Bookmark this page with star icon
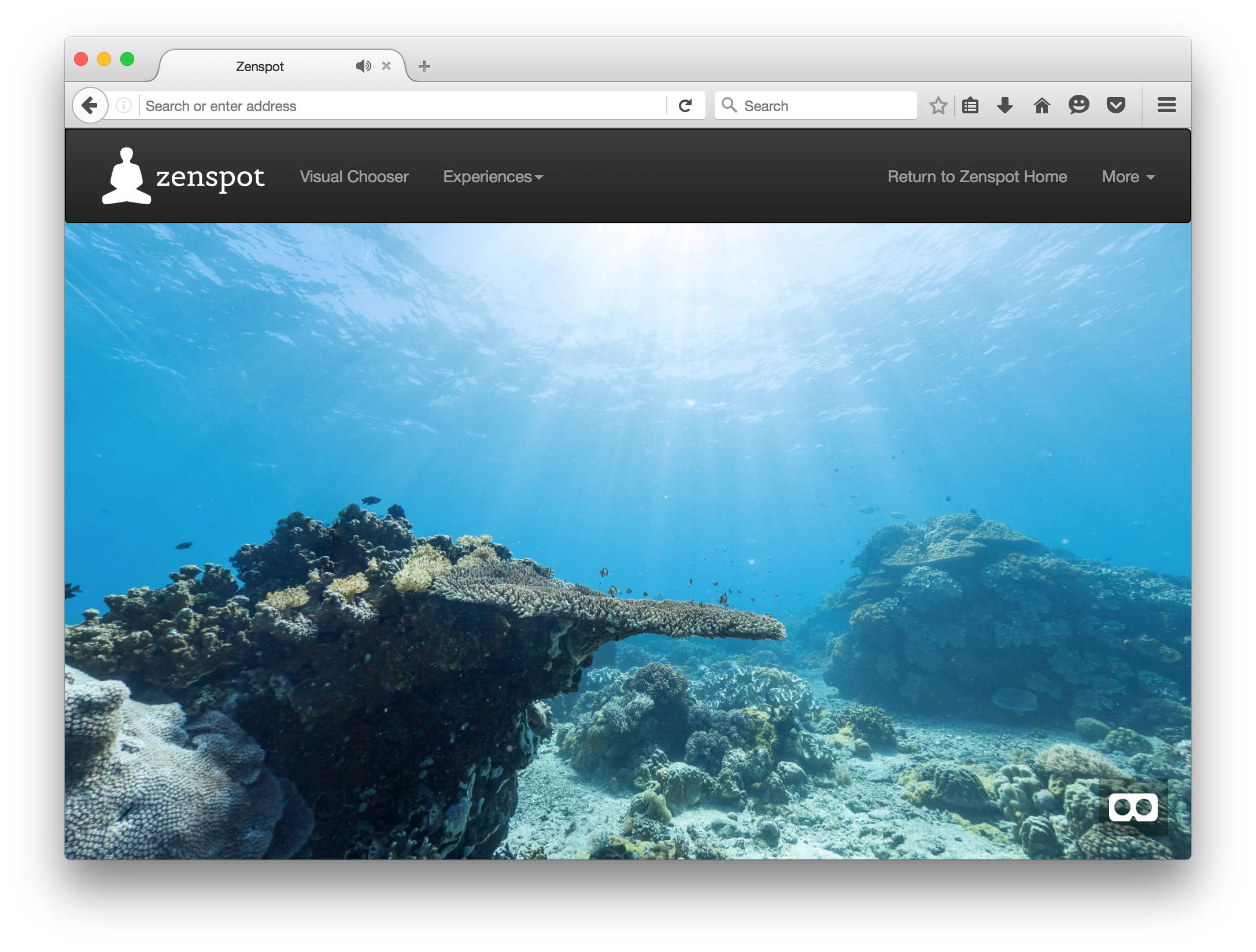The image size is (1256, 952). pos(937,105)
